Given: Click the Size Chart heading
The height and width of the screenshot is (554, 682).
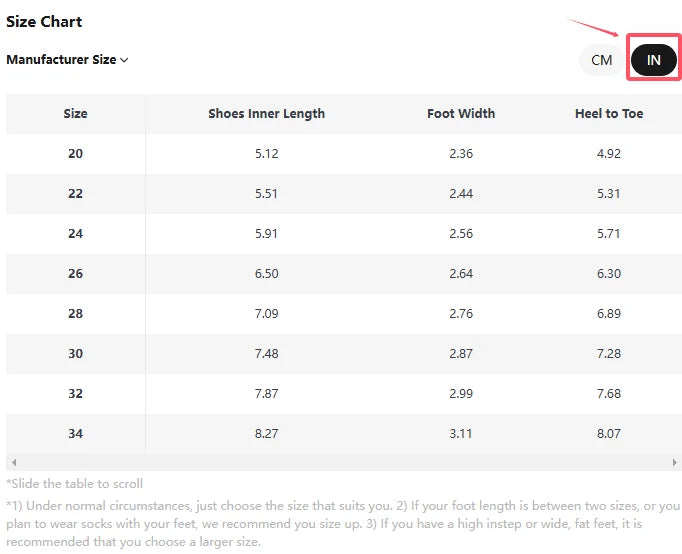Looking at the screenshot, I should tap(44, 22).
